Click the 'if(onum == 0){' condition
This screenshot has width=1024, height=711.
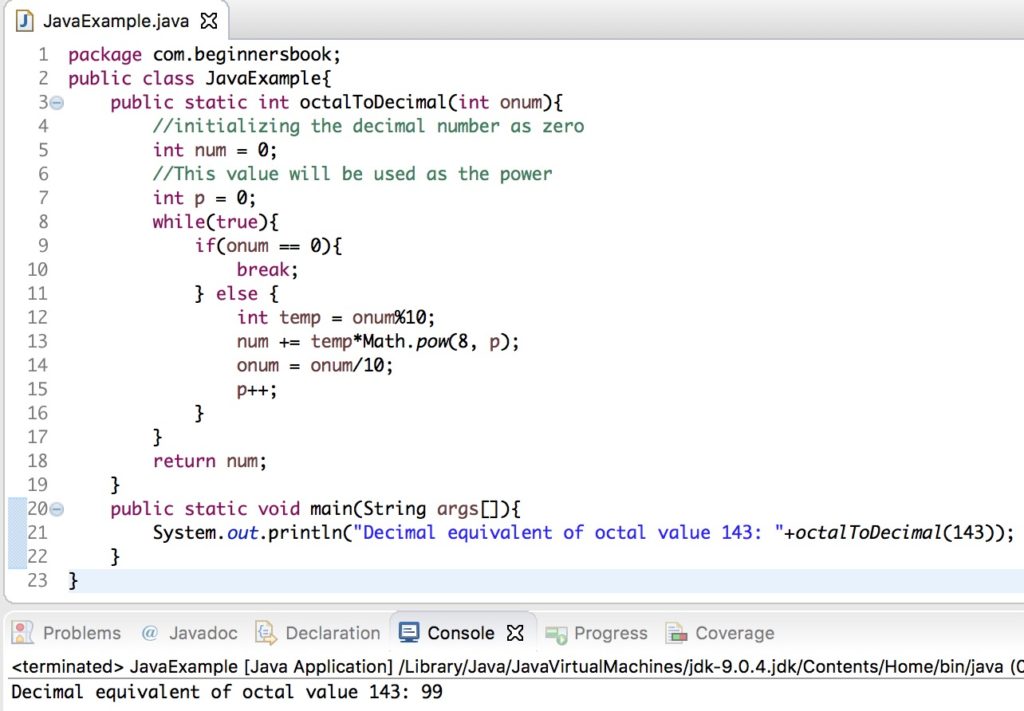pyautogui.click(x=268, y=246)
